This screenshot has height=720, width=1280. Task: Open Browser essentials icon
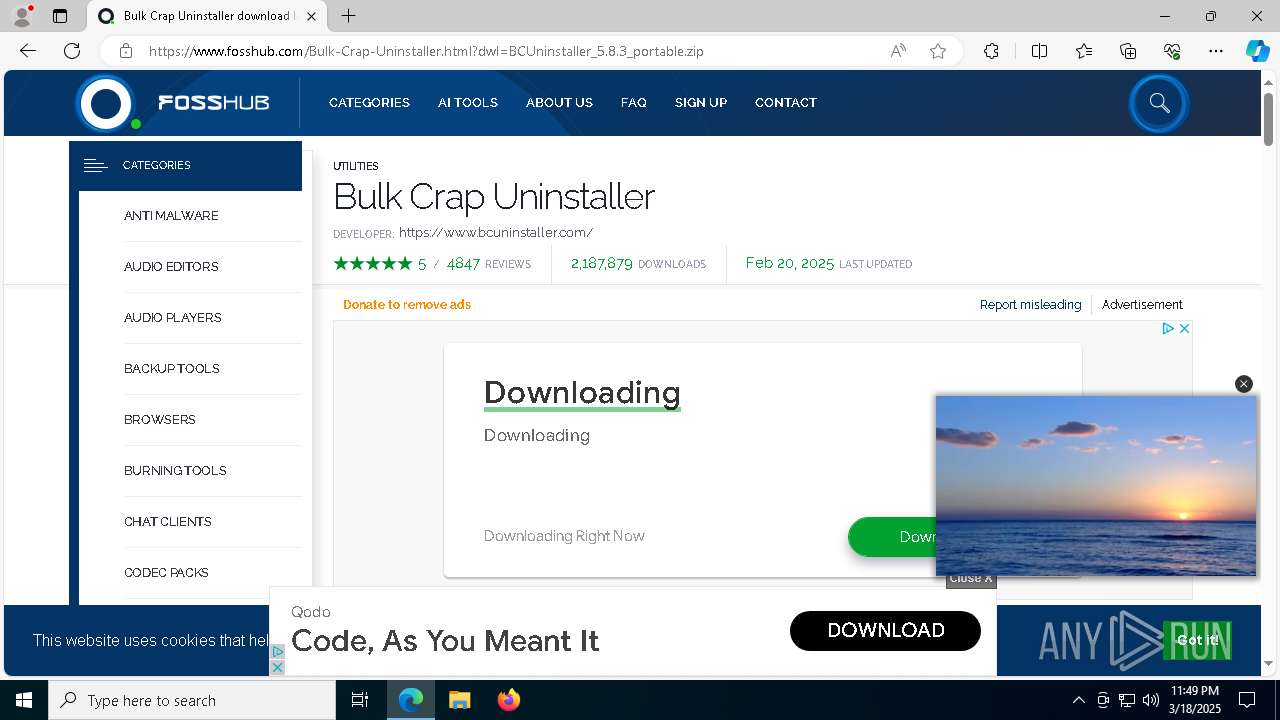pyautogui.click(x=1172, y=51)
